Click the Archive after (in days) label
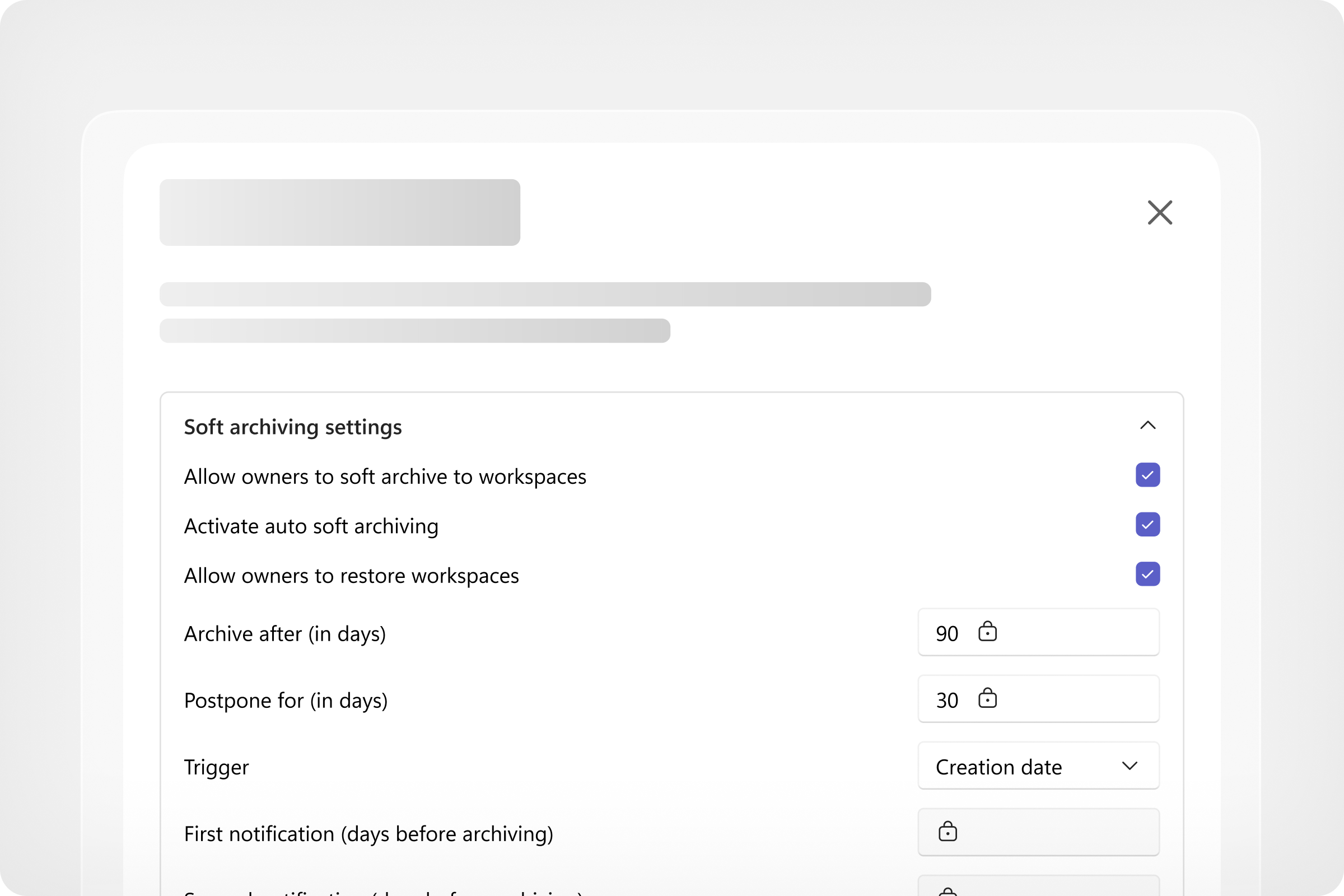The image size is (1344, 896). click(284, 634)
